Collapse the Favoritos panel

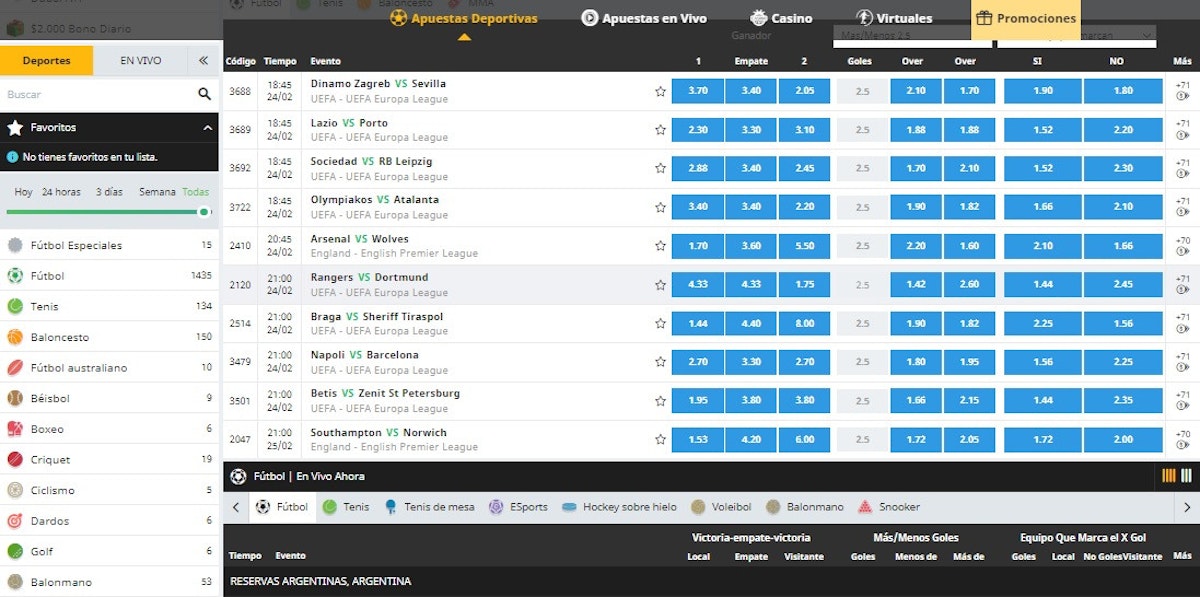point(207,128)
